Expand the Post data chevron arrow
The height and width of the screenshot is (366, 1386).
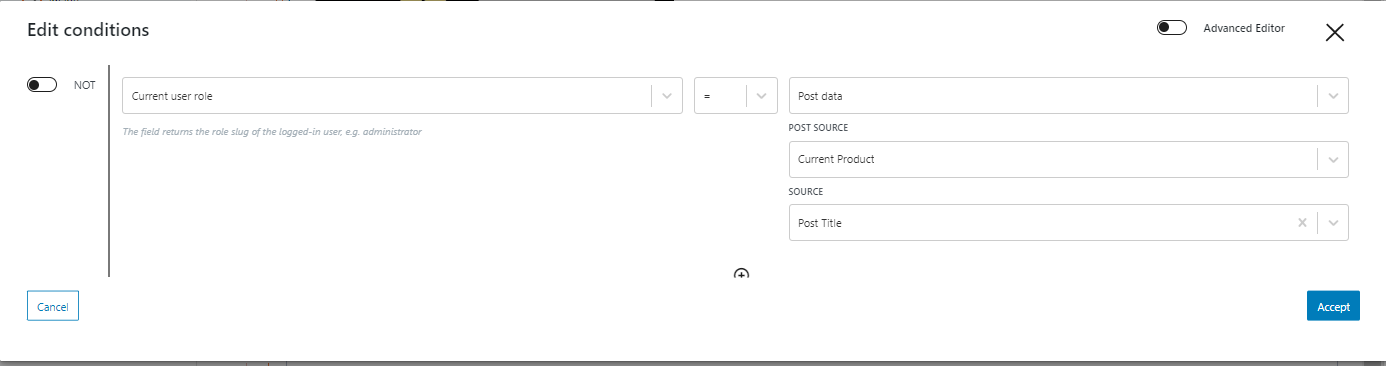coord(1333,96)
